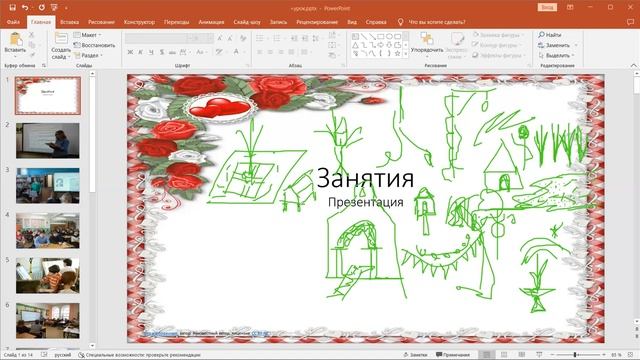This screenshot has height=360, width=640.
Task: Select slide 4 thumbnail
Action: tap(48, 231)
